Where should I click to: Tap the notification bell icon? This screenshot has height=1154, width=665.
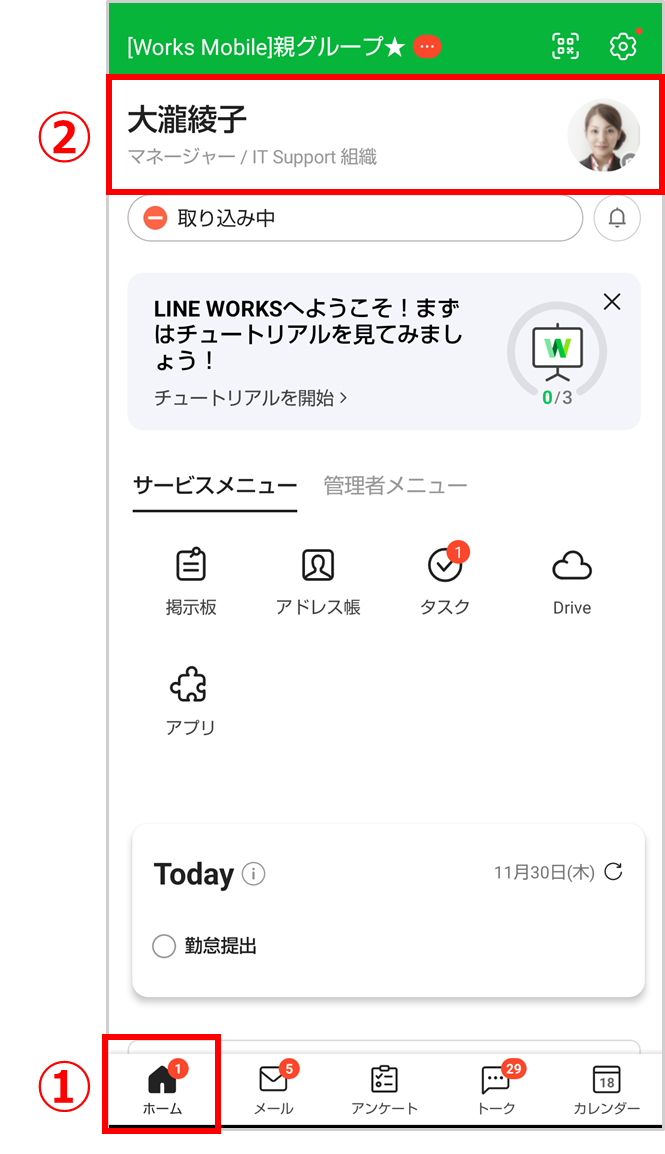click(x=617, y=218)
